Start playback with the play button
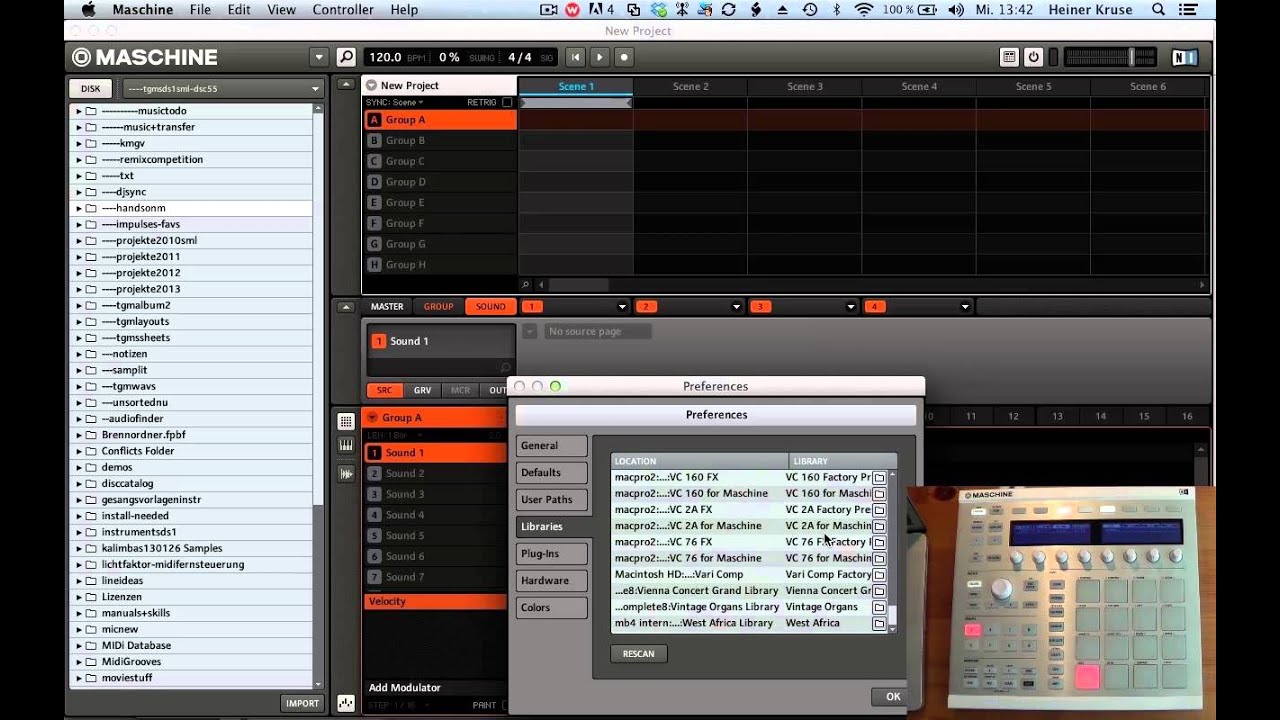 point(599,57)
